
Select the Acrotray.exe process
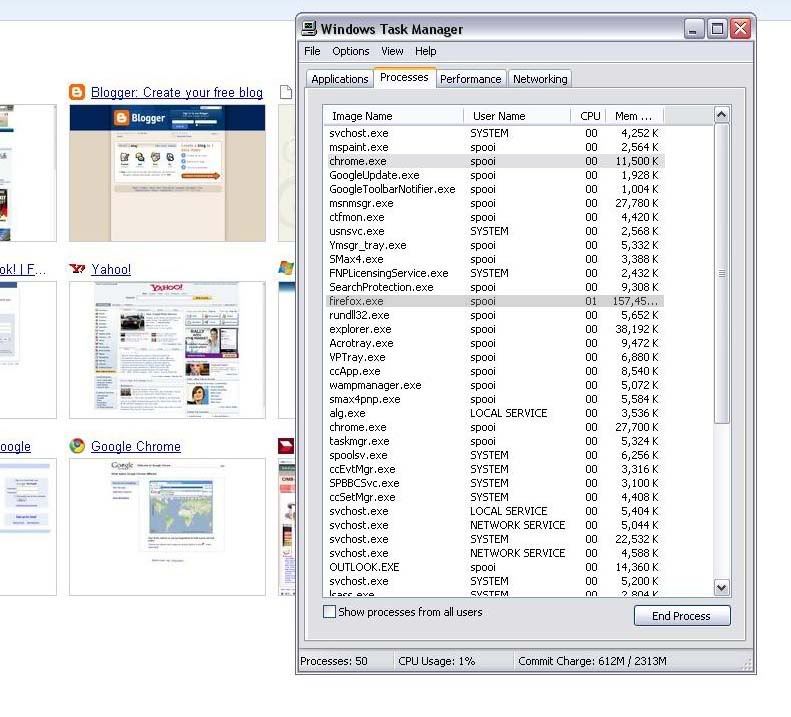coord(494,343)
